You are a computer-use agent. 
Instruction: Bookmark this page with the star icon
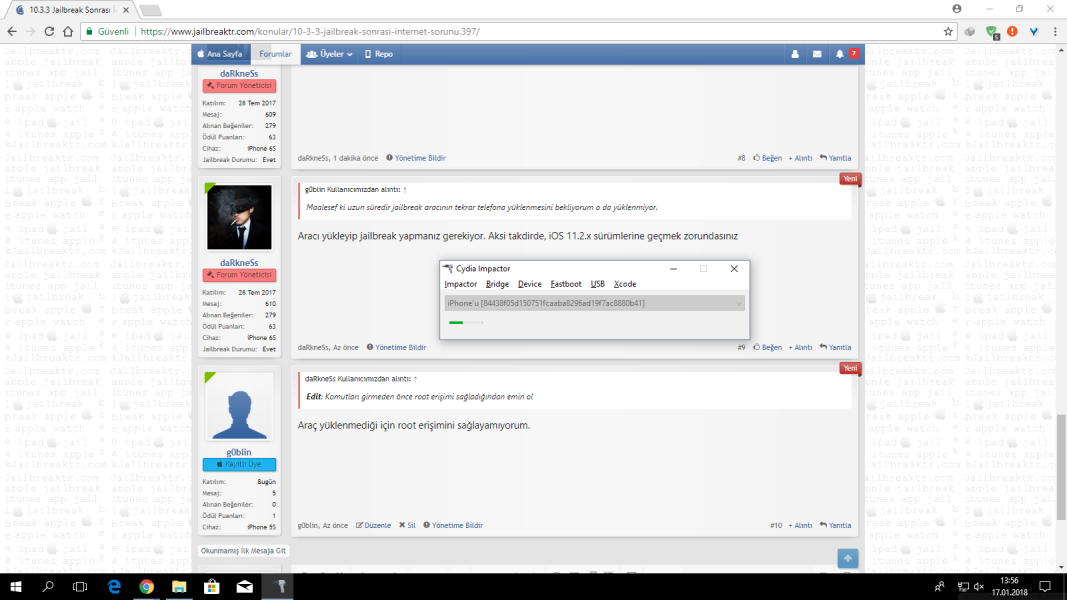point(948,31)
